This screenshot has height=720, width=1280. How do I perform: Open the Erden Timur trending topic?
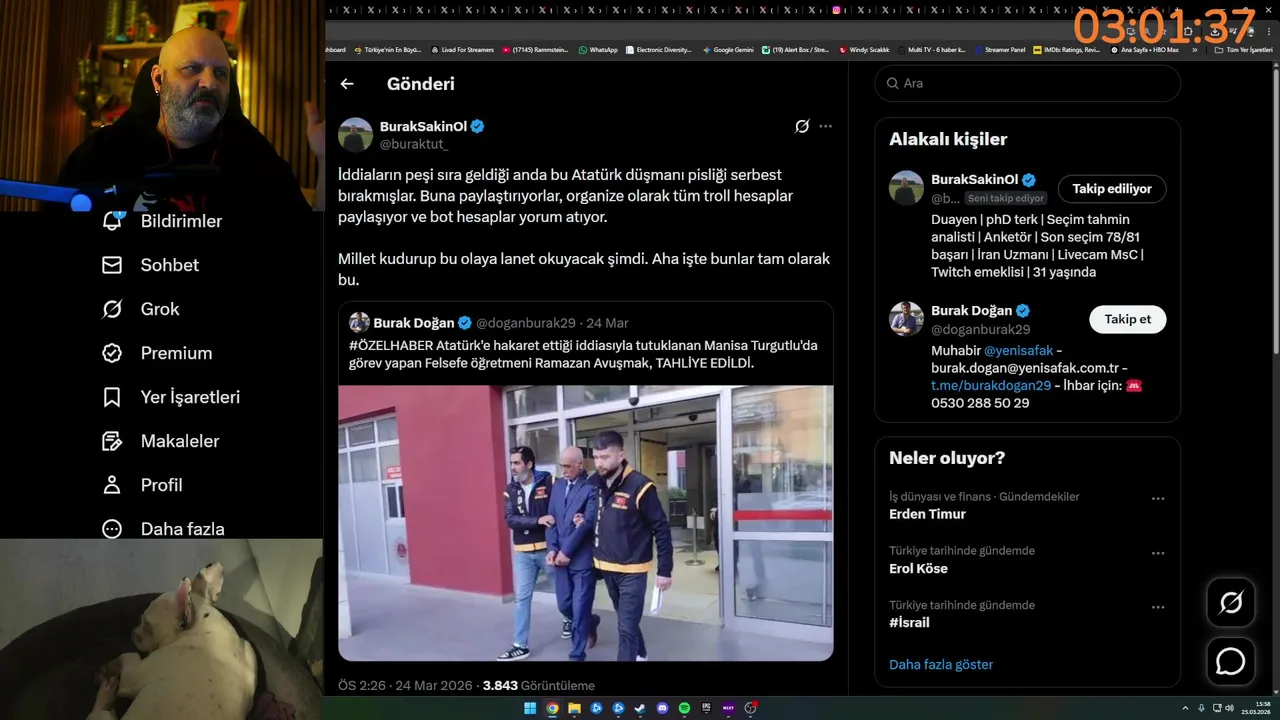[x=927, y=514]
